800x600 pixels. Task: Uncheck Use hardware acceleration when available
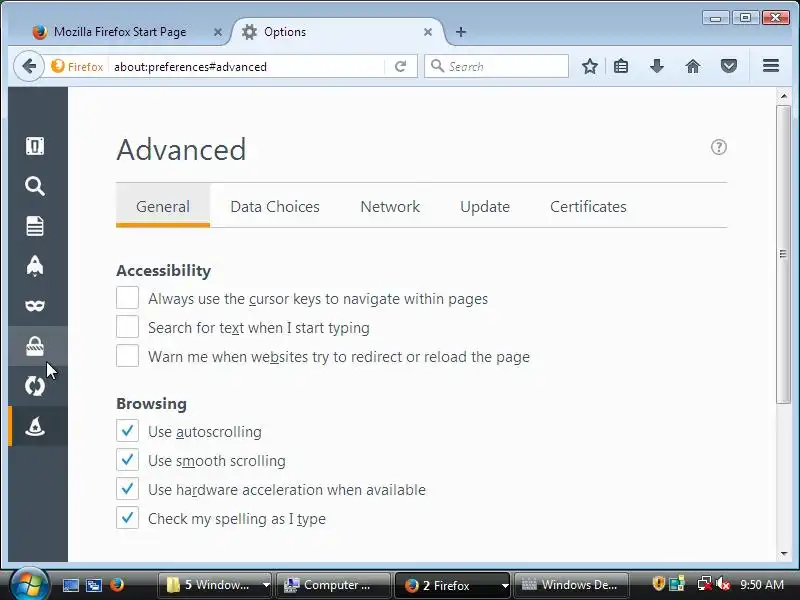128,489
